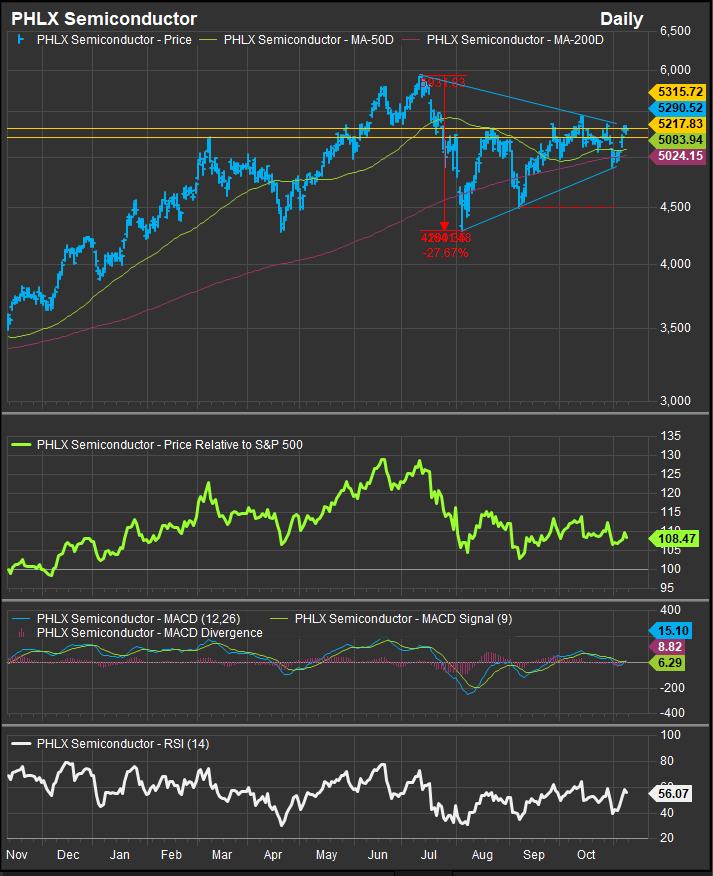
Task: Click the 'PHLX Semiconductor' chart title
Action: pos(104,18)
